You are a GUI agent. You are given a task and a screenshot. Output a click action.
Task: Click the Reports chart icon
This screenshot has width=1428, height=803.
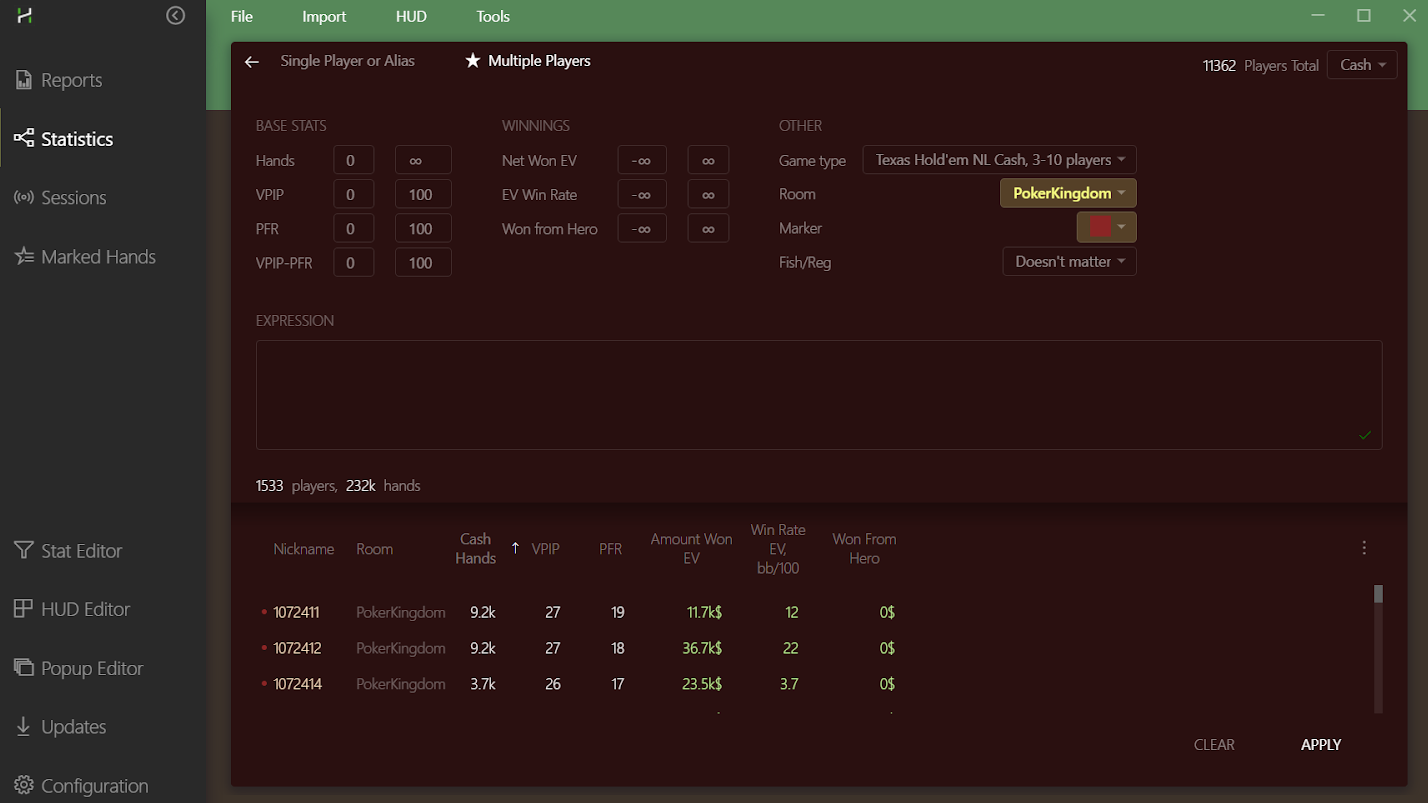24,80
